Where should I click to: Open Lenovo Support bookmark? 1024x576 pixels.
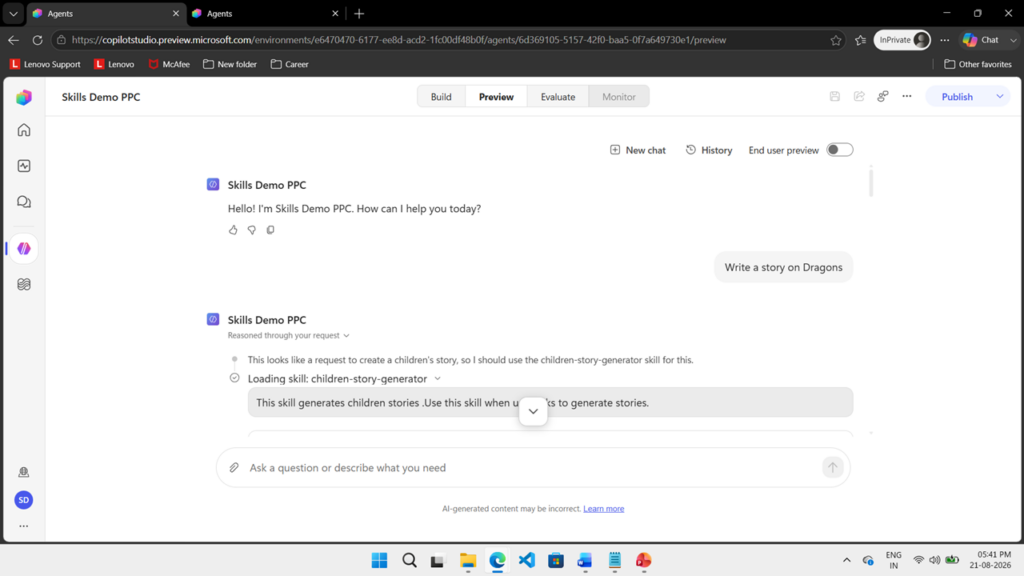(x=45, y=64)
